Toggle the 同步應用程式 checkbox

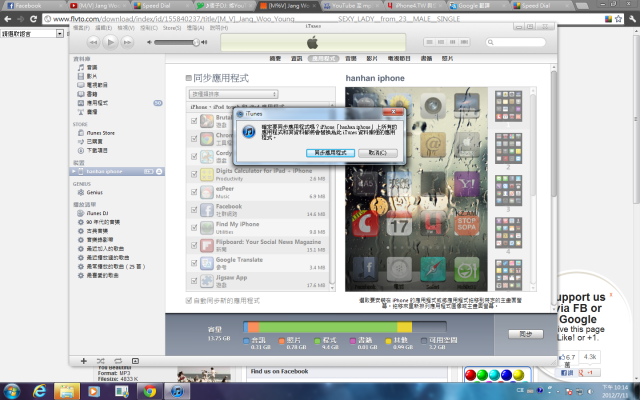(189, 78)
